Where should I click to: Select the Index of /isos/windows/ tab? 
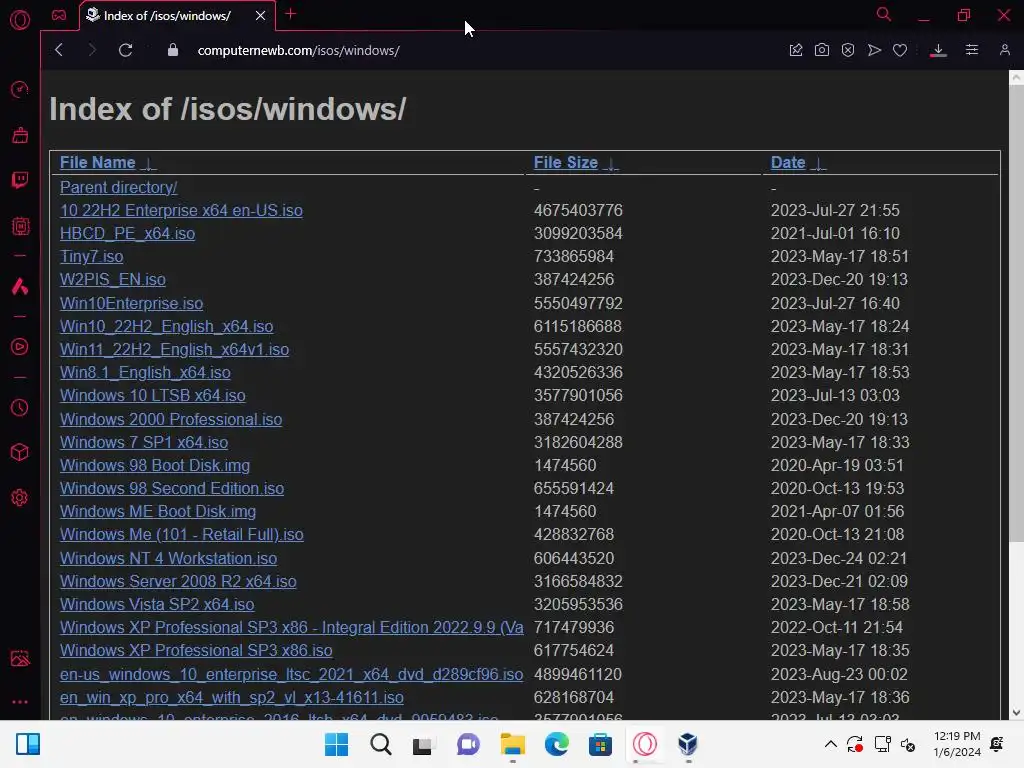[x=167, y=15]
